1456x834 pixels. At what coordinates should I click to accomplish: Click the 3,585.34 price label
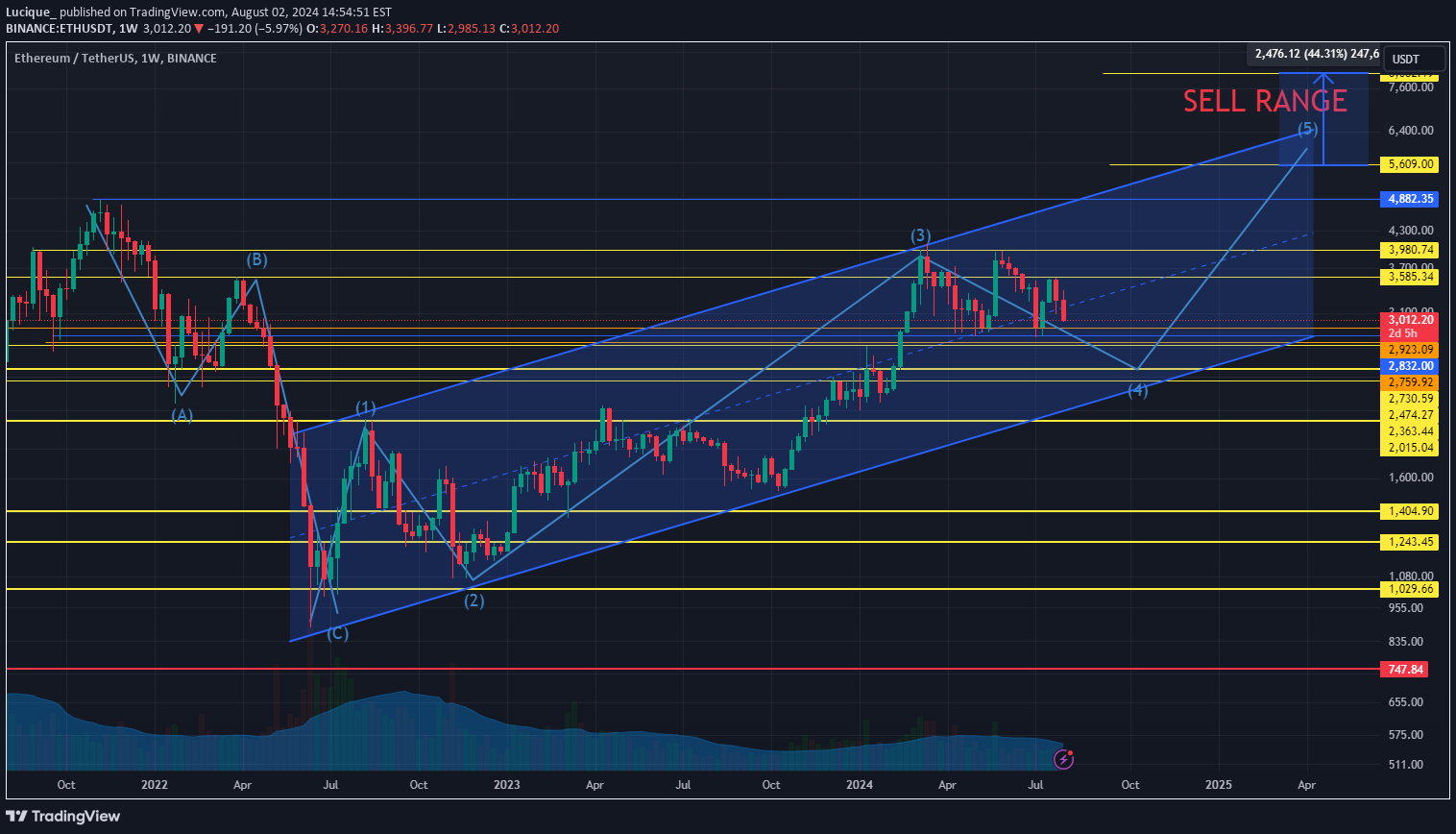(1410, 277)
